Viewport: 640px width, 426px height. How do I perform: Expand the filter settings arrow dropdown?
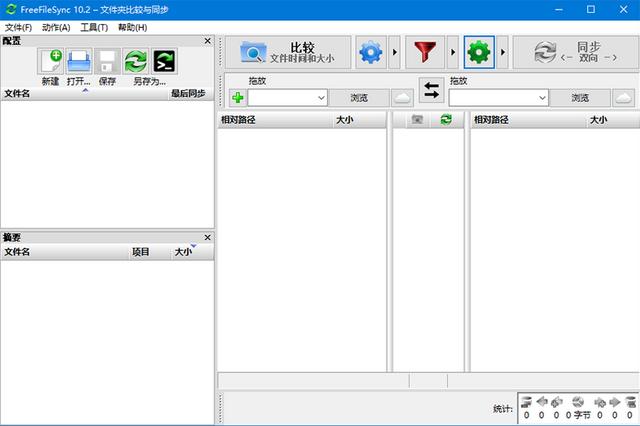[x=453, y=52]
